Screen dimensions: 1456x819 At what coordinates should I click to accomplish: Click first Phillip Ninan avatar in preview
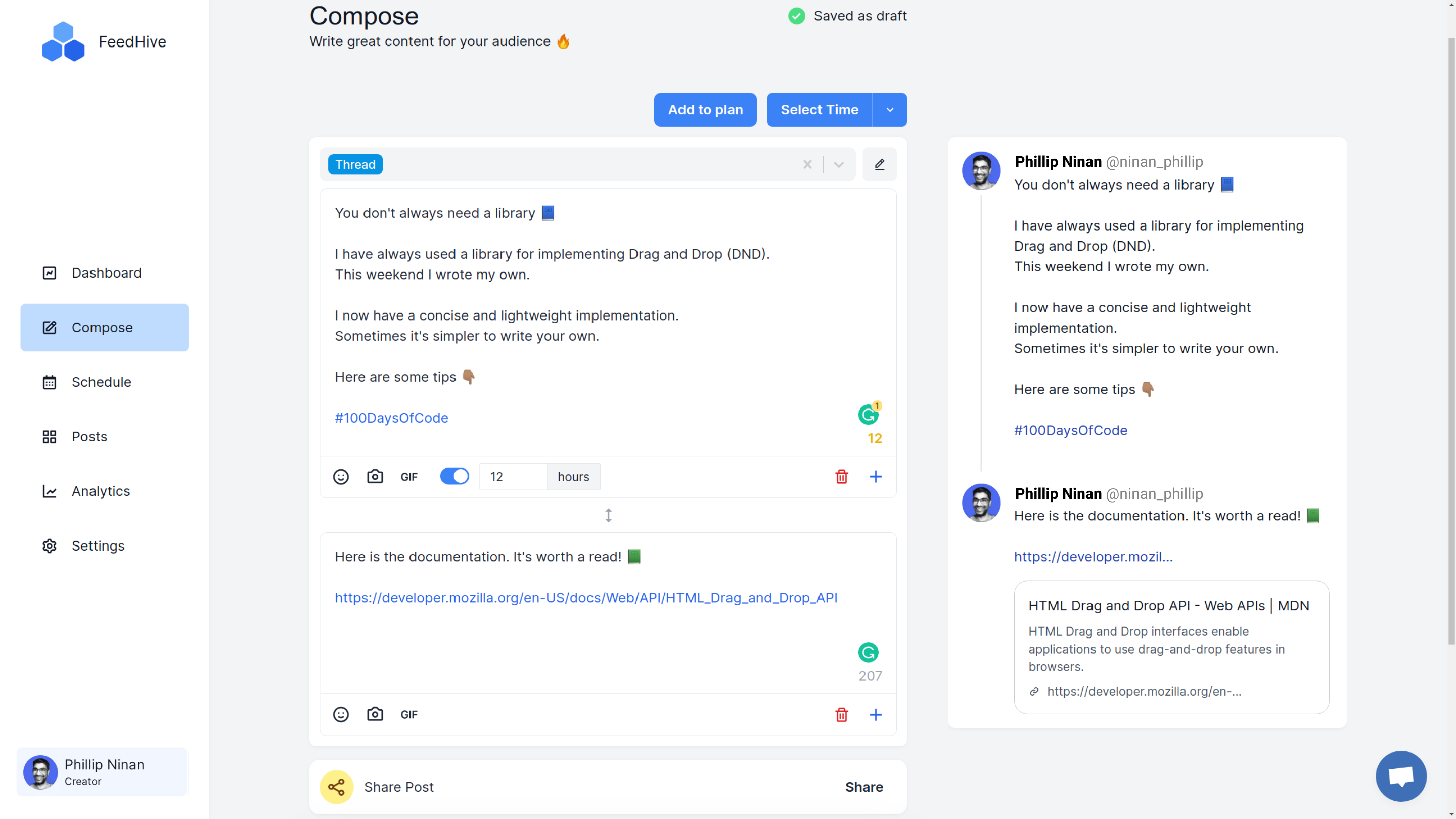[981, 170]
